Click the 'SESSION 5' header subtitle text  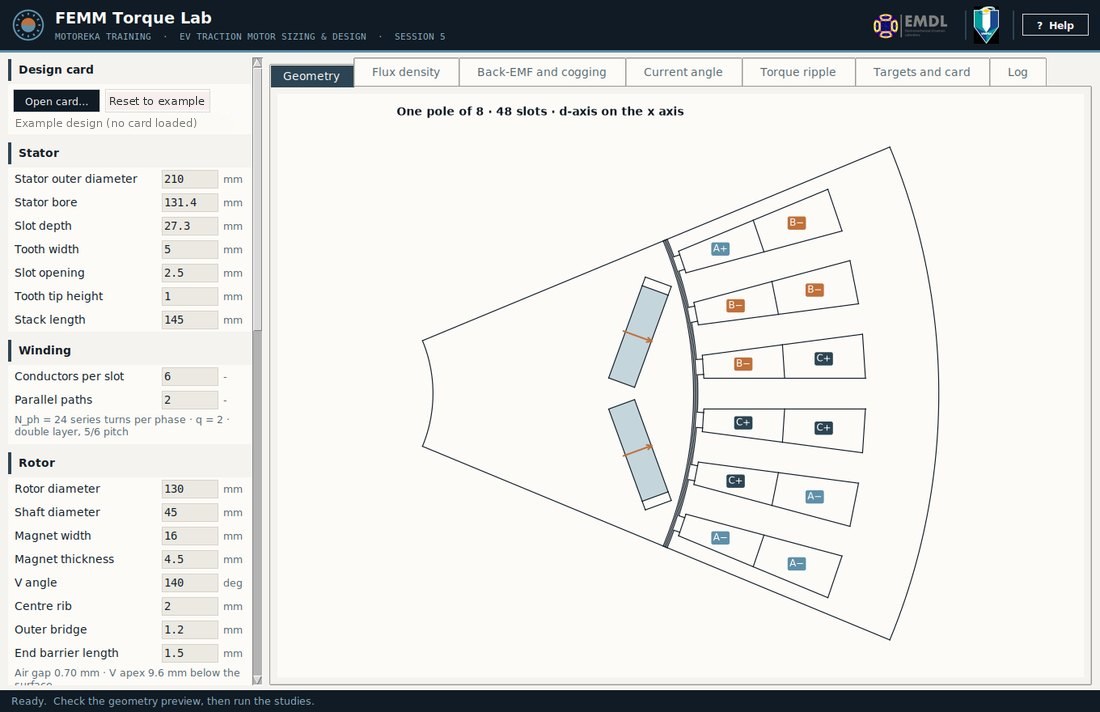[x=420, y=36]
